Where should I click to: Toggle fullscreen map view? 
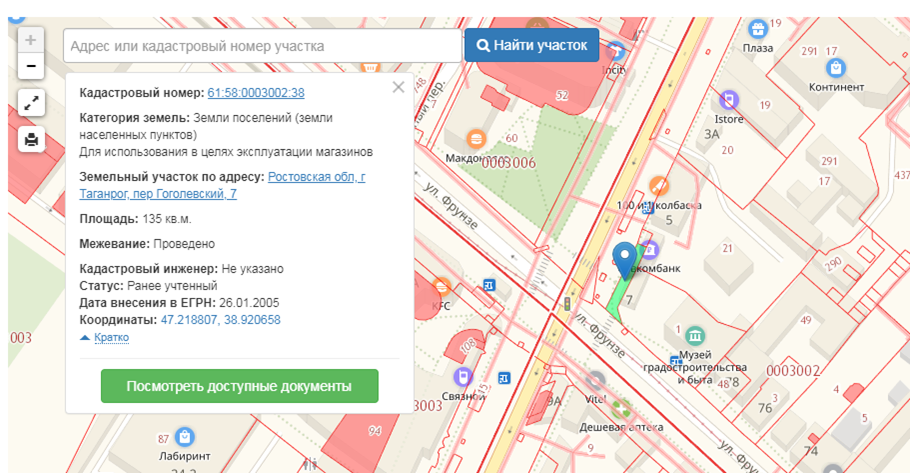tap(31, 102)
